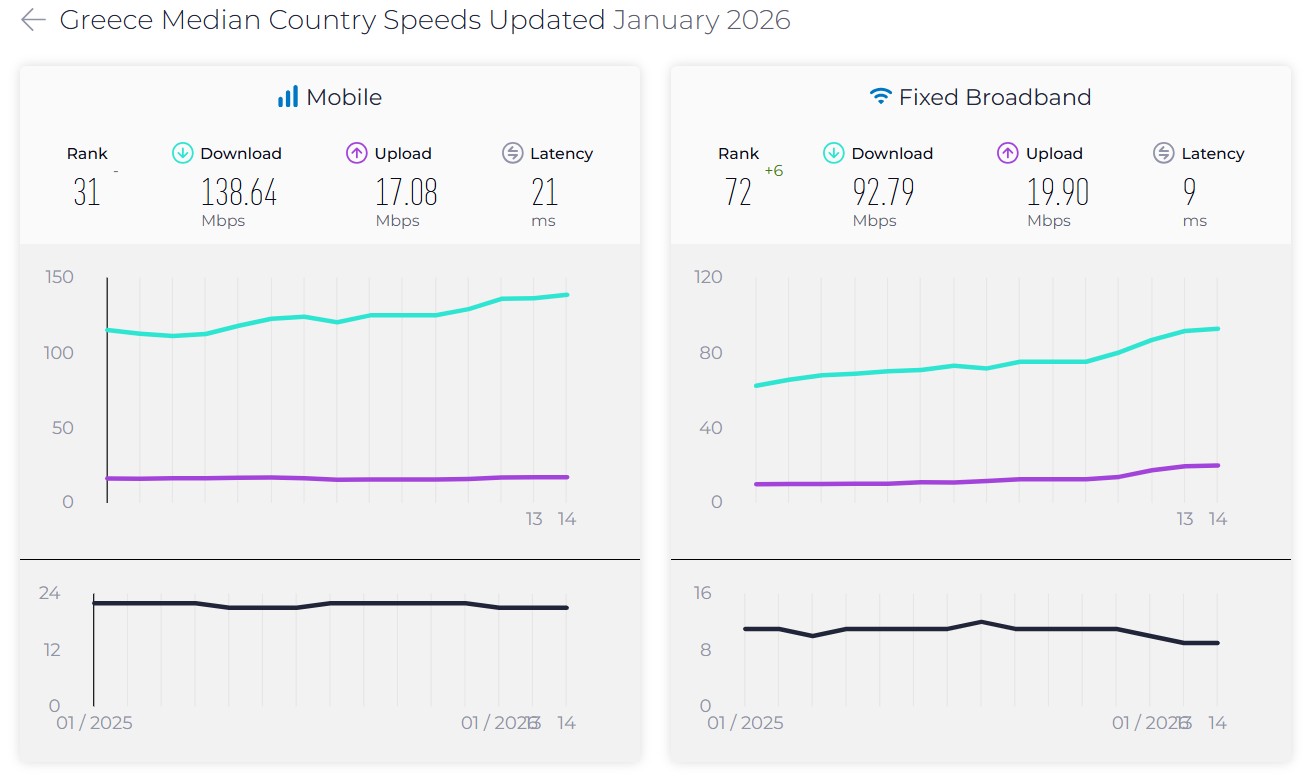Select the Mobile panel heading

click(343, 97)
